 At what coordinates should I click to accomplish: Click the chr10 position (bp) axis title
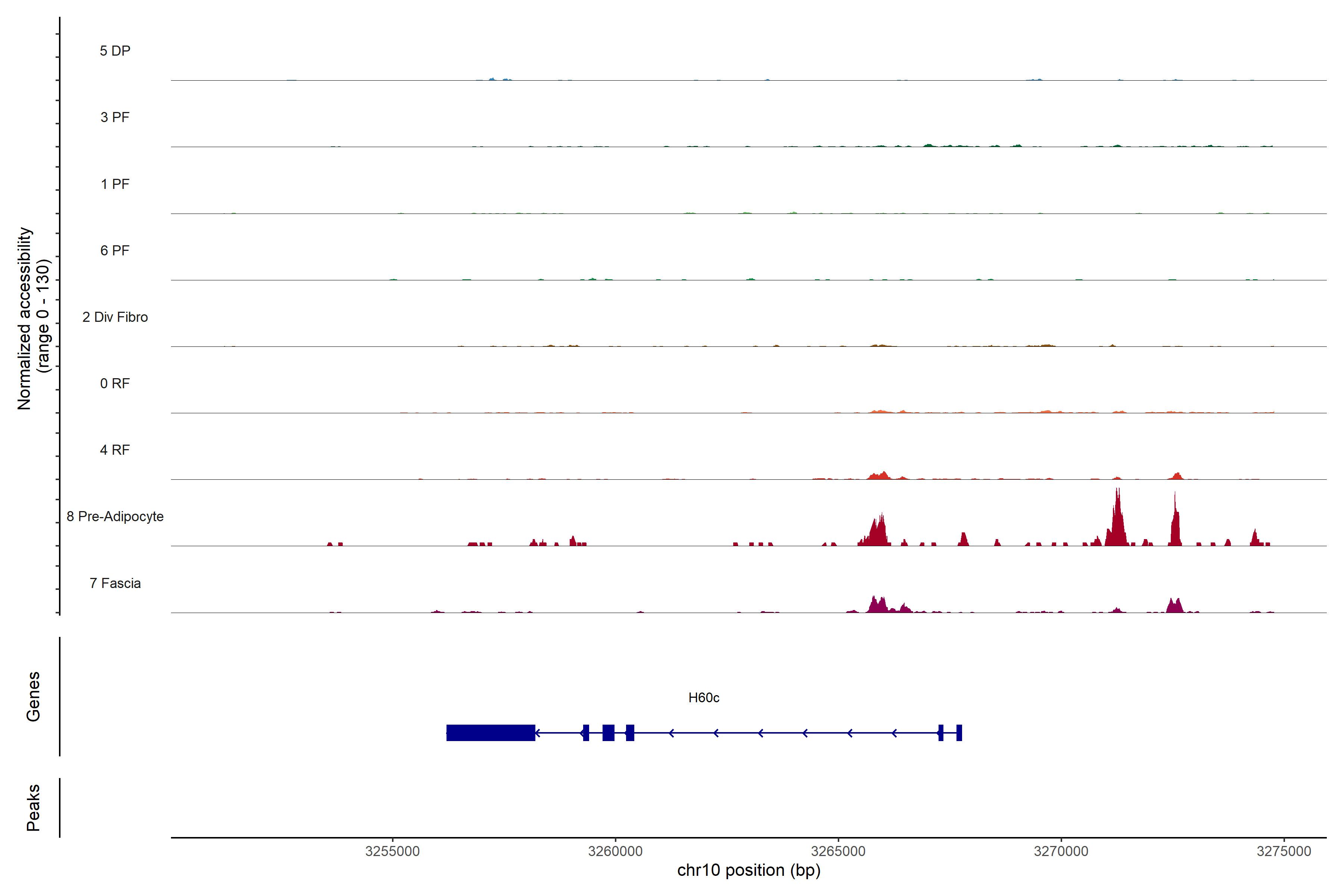click(749, 870)
